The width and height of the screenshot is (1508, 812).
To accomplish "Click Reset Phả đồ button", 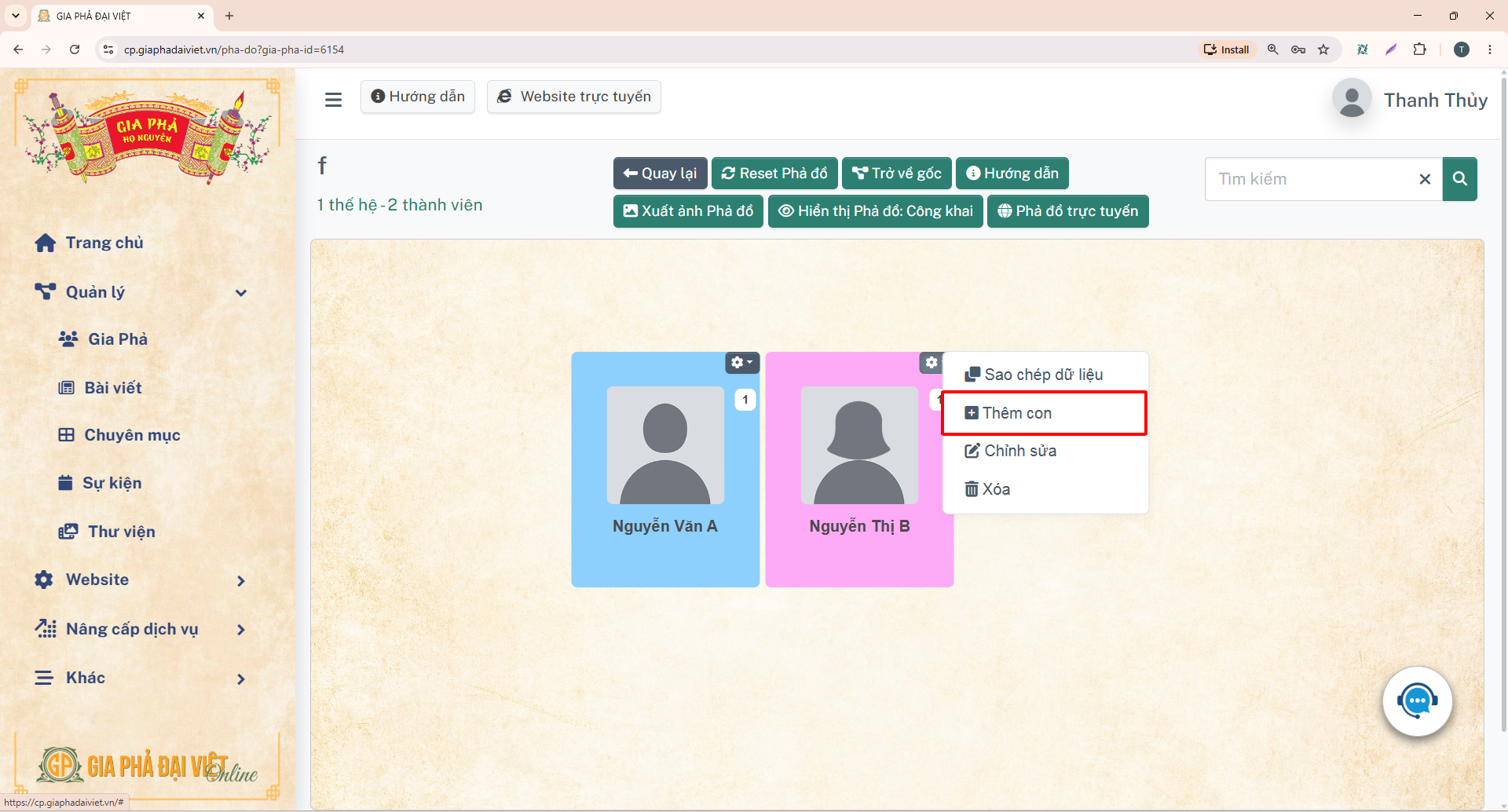I will 774,174.
